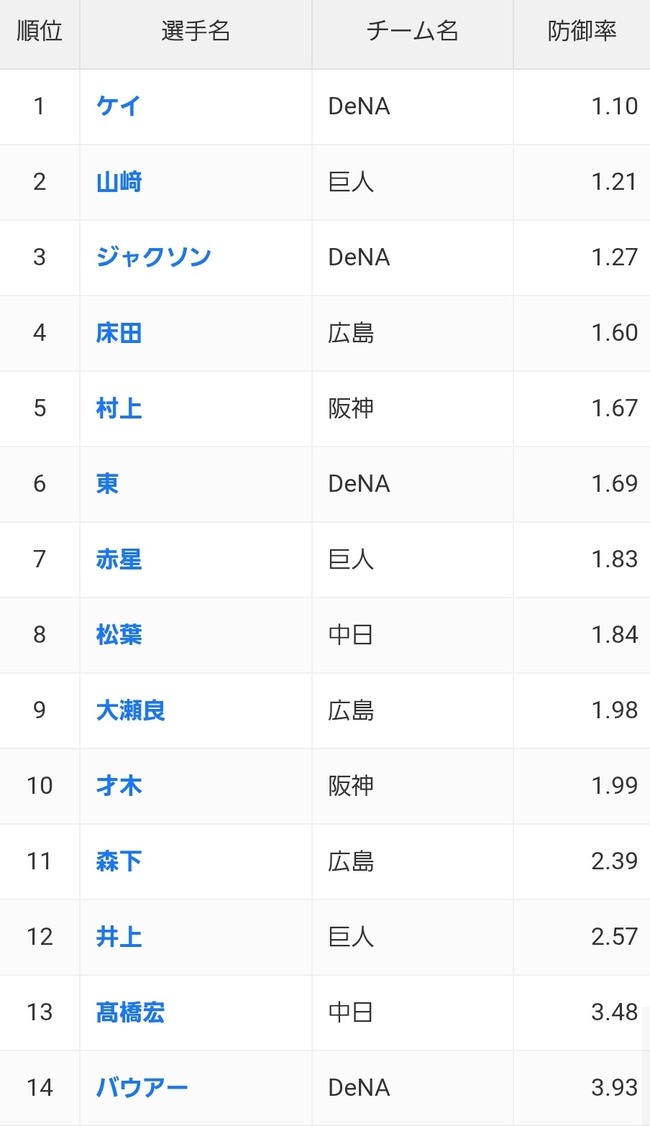The height and width of the screenshot is (1126, 650).
Task: Open player link 井上
Action: 119,936
